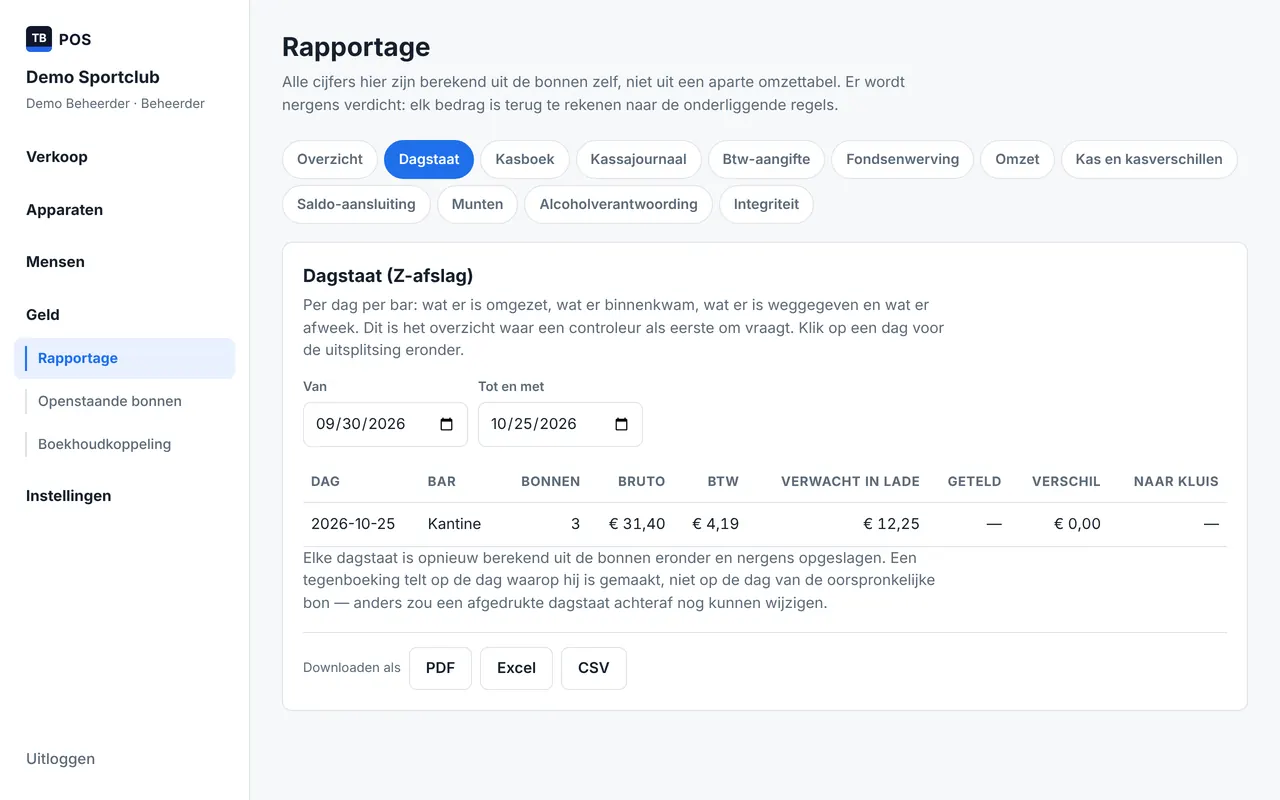Open Openstaande bonnen in the sidebar
The height and width of the screenshot is (800, 1280).
coord(110,401)
